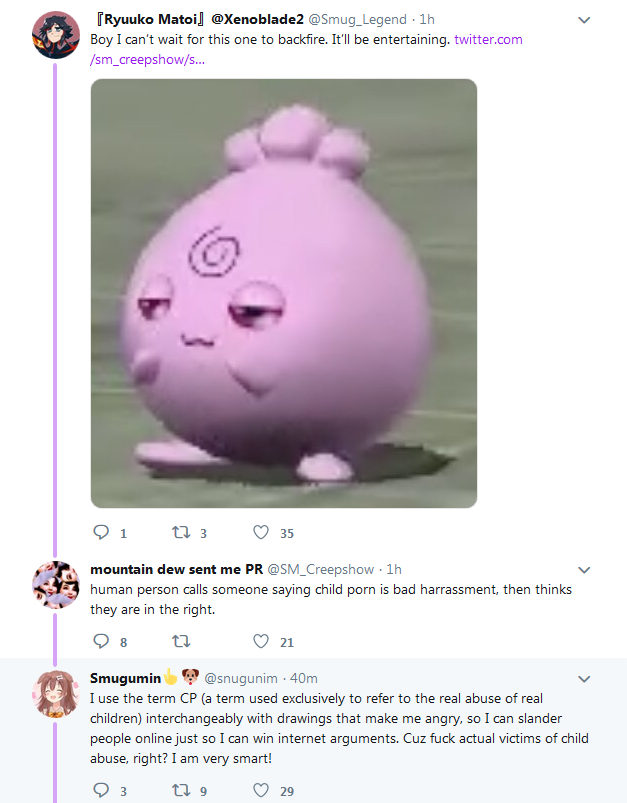Reply to SM_Creepshow's tweet
Image resolution: width=627 pixels, height=803 pixels.
pyautogui.click(x=101, y=641)
